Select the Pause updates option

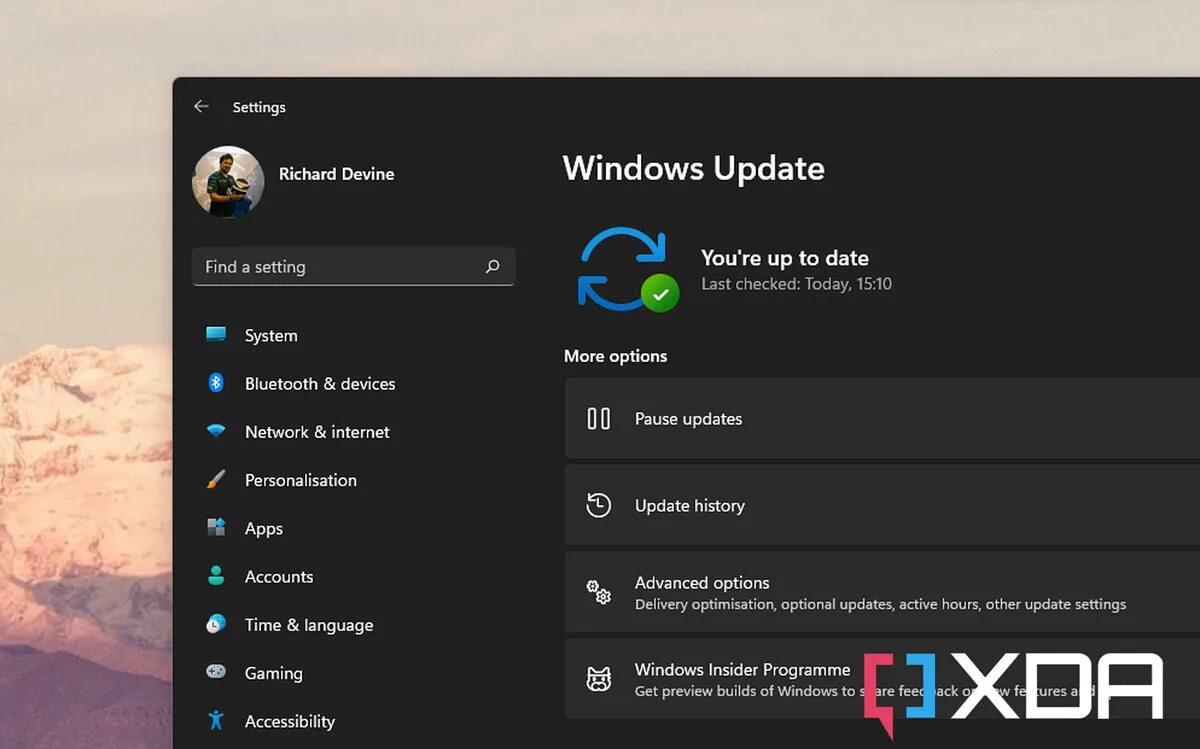point(882,418)
